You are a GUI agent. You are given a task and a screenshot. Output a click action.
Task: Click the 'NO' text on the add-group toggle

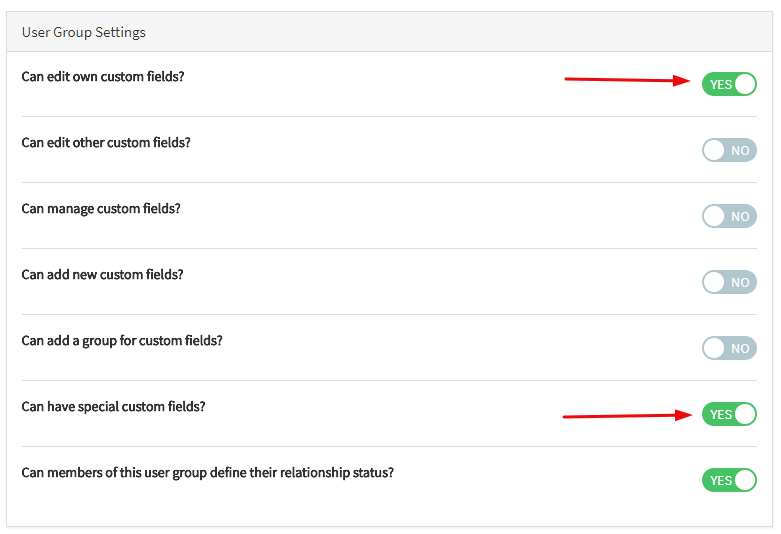(740, 349)
